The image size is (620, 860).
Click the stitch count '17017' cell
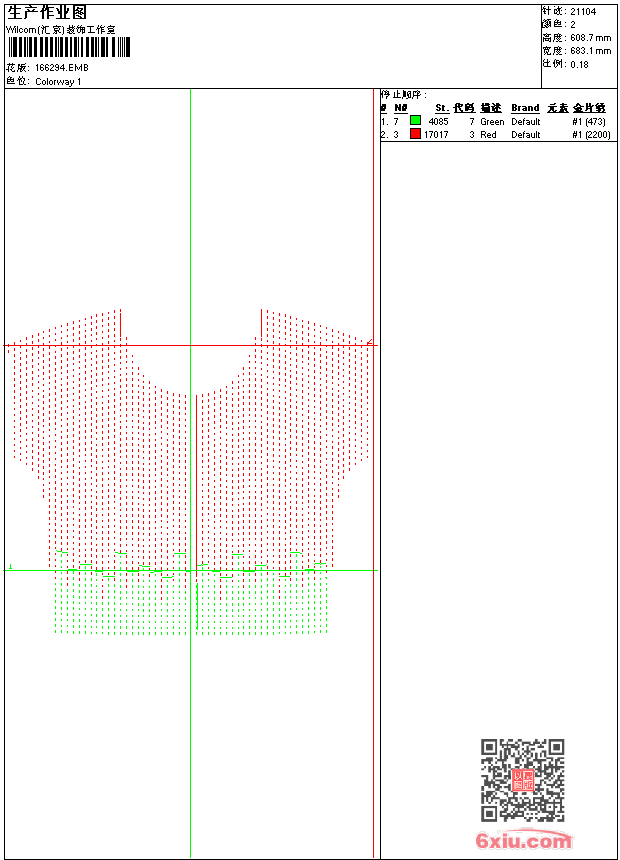(x=436, y=134)
